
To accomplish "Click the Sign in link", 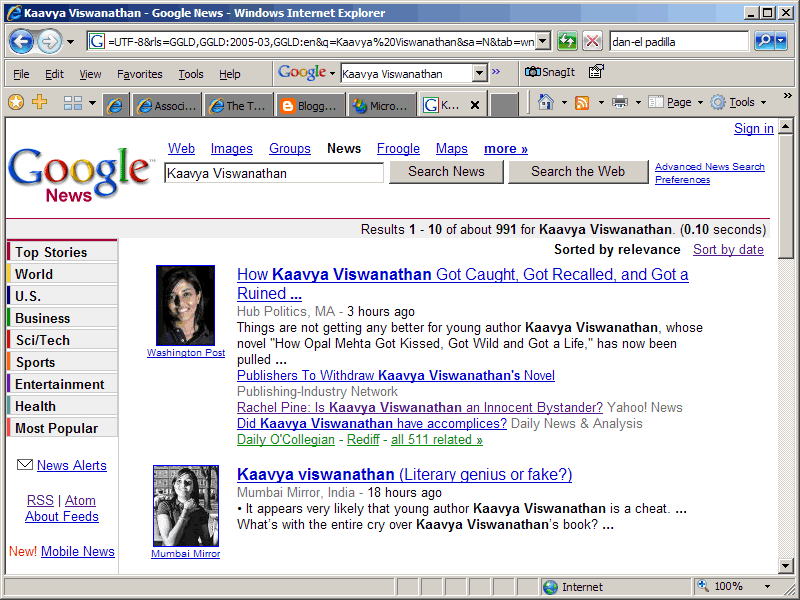I will click(x=754, y=129).
